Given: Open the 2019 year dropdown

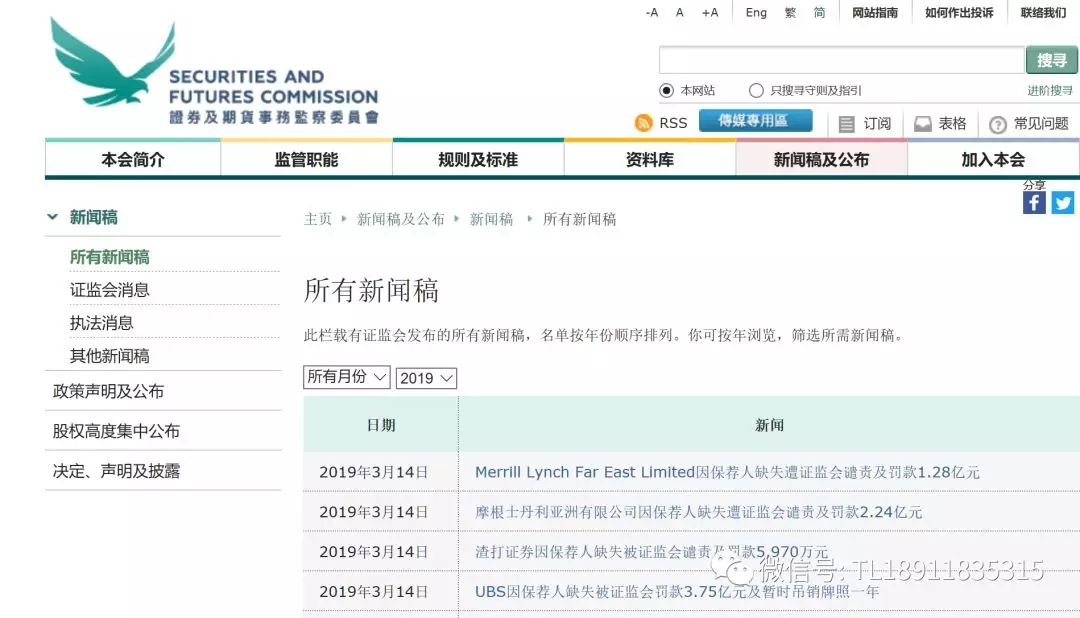Looking at the screenshot, I should 426,378.
